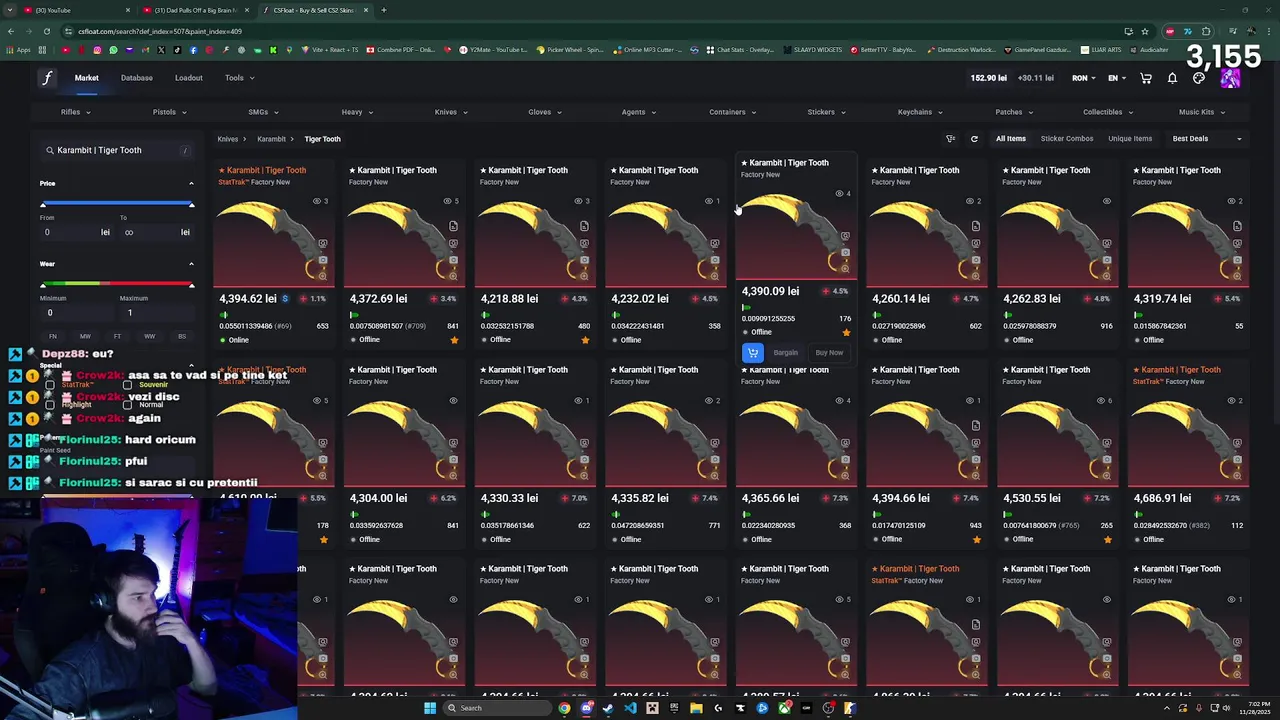
Task: Open the Tools menu
Action: [x=239, y=78]
